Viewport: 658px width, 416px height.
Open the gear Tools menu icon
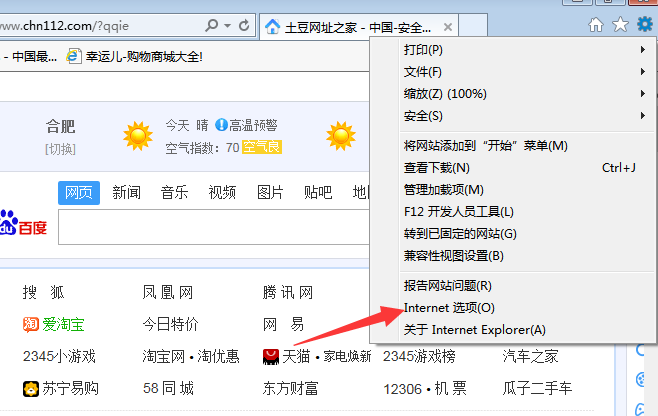[x=645, y=24]
